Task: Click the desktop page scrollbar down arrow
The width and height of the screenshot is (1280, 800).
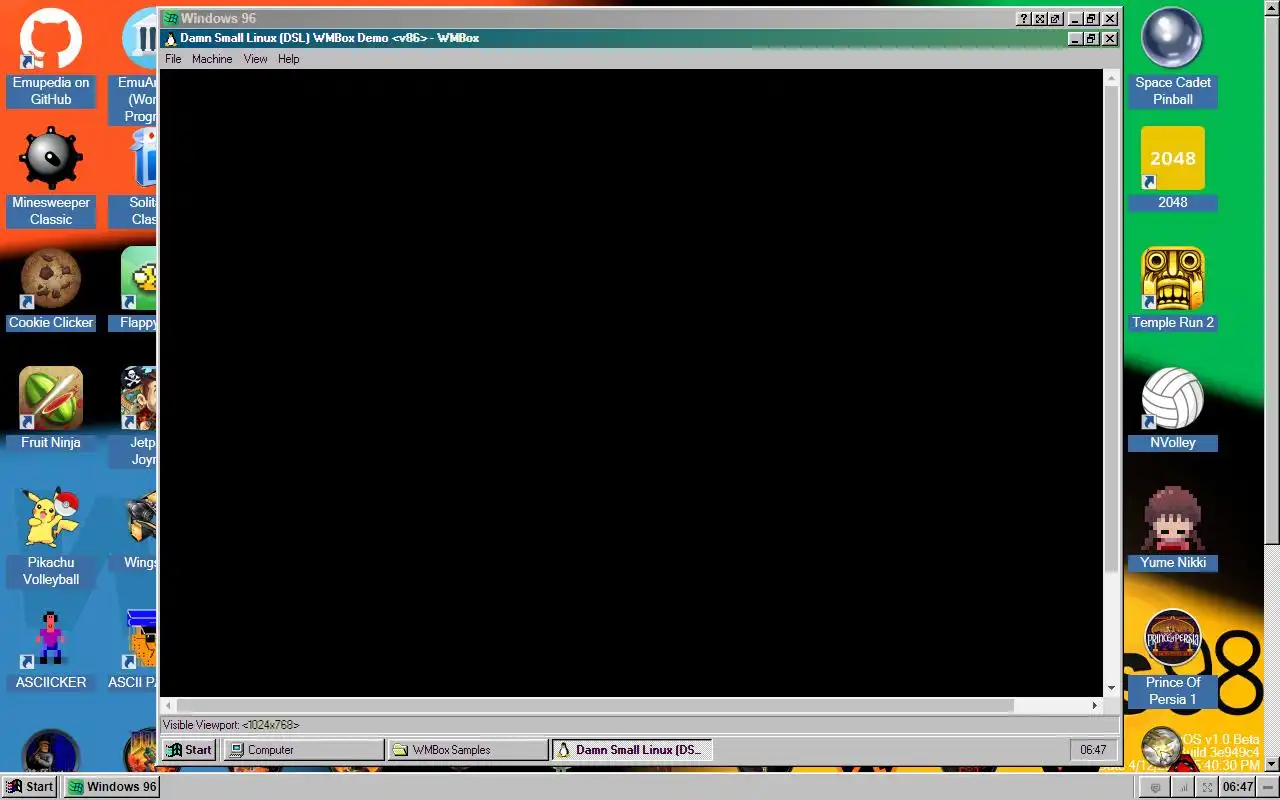Action: tap(1271, 764)
